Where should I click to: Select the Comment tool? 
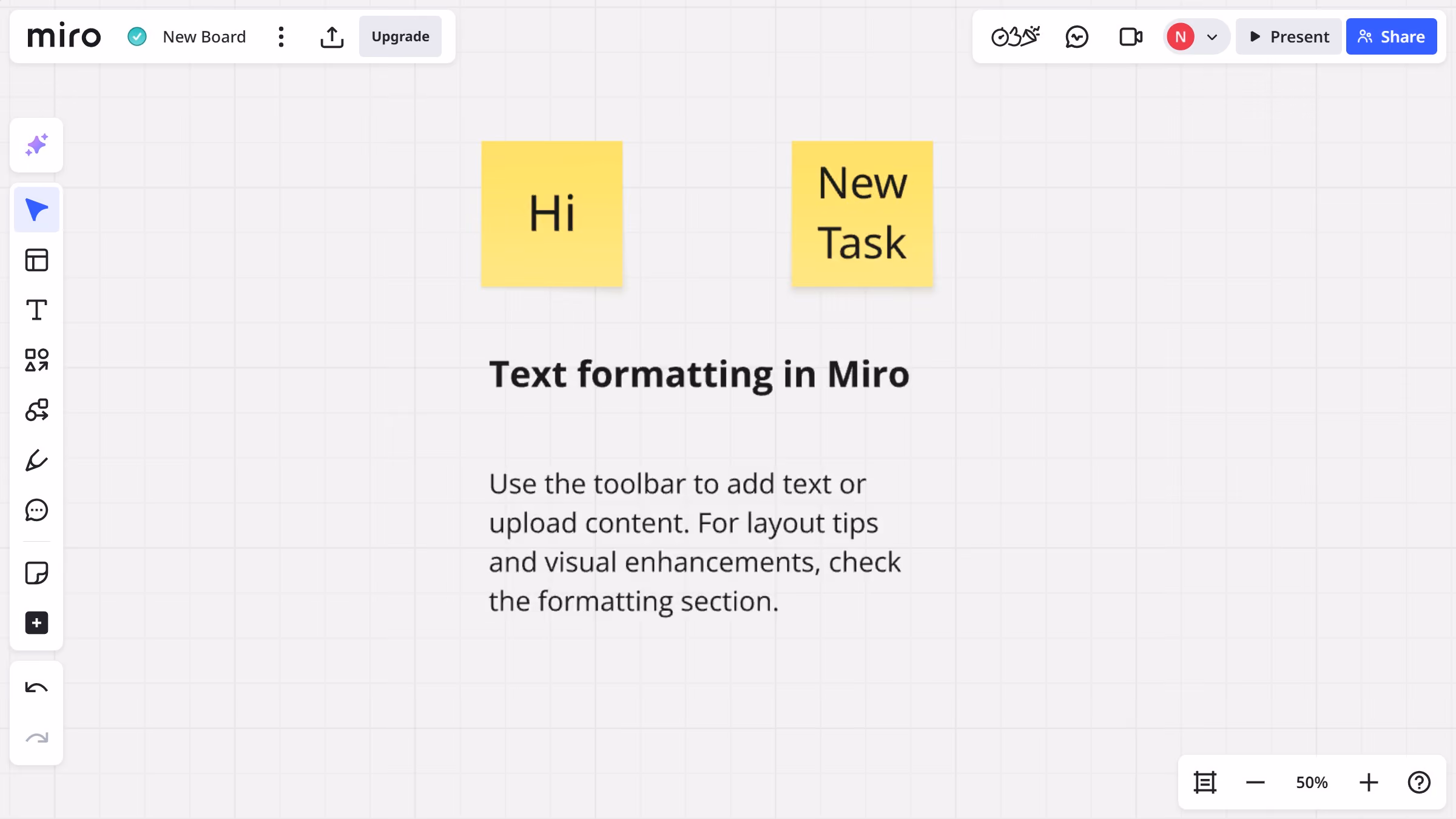[36, 510]
